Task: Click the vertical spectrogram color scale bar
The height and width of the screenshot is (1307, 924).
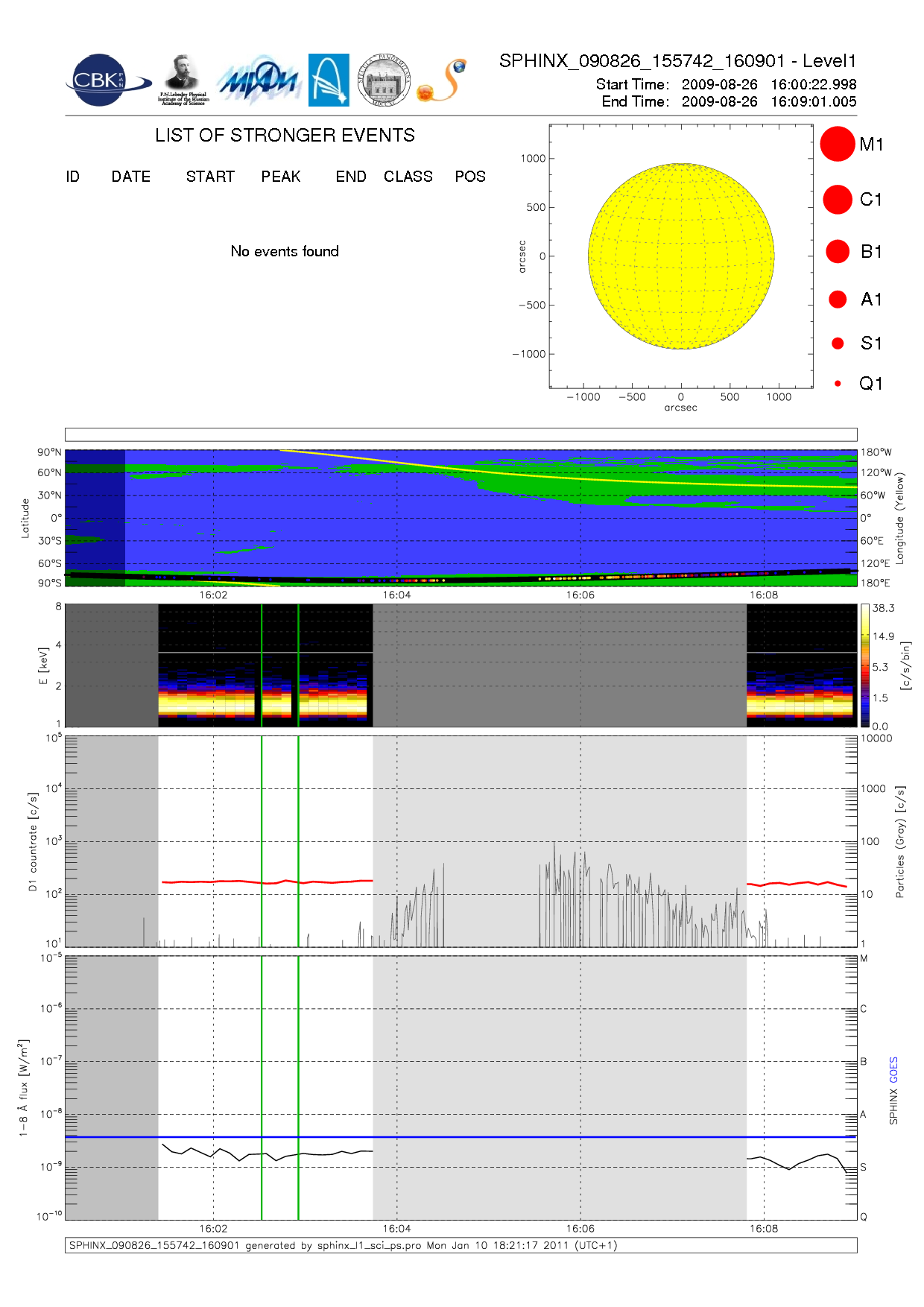Action: click(x=864, y=665)
